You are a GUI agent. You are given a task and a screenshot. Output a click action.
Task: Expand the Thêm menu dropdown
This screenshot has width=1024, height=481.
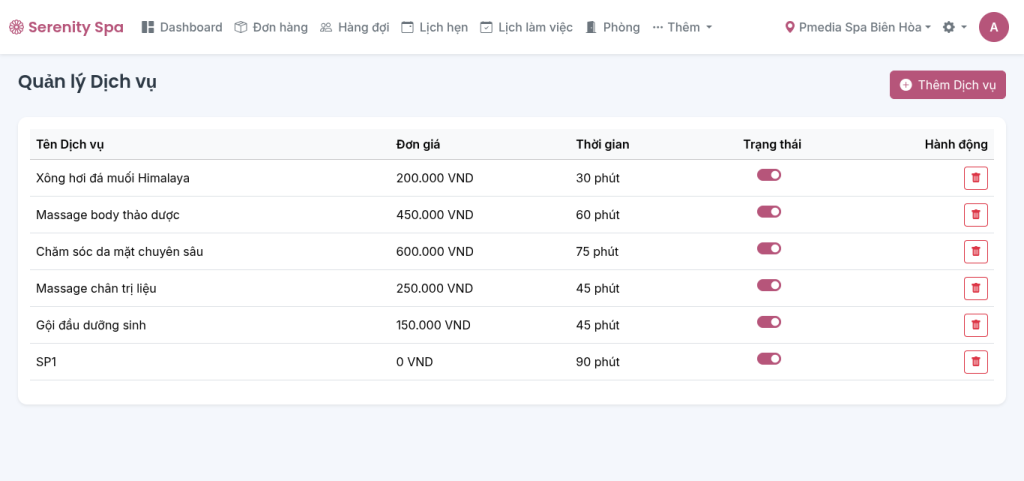[x=682, y=27]
